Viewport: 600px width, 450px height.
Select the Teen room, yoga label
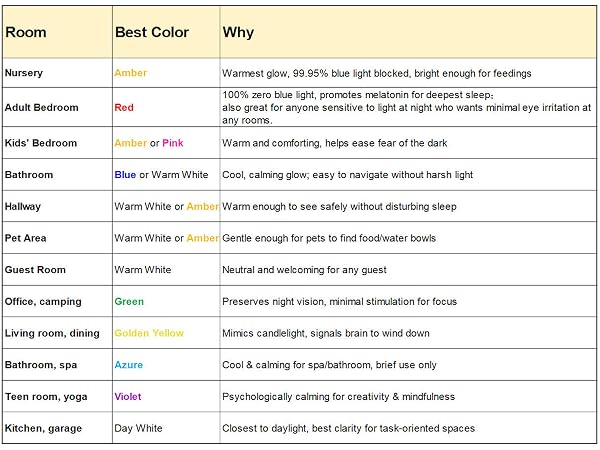pos(46,397)
